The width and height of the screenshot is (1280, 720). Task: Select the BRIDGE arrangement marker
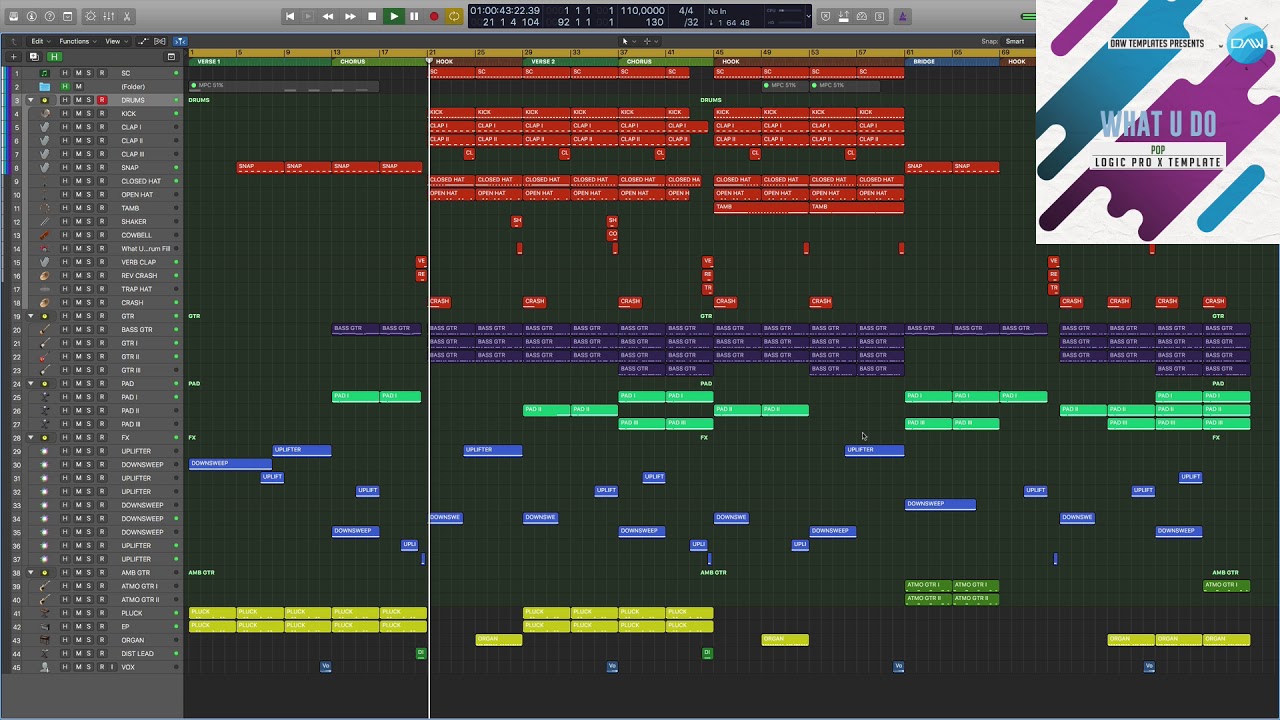tap(951, 62)
